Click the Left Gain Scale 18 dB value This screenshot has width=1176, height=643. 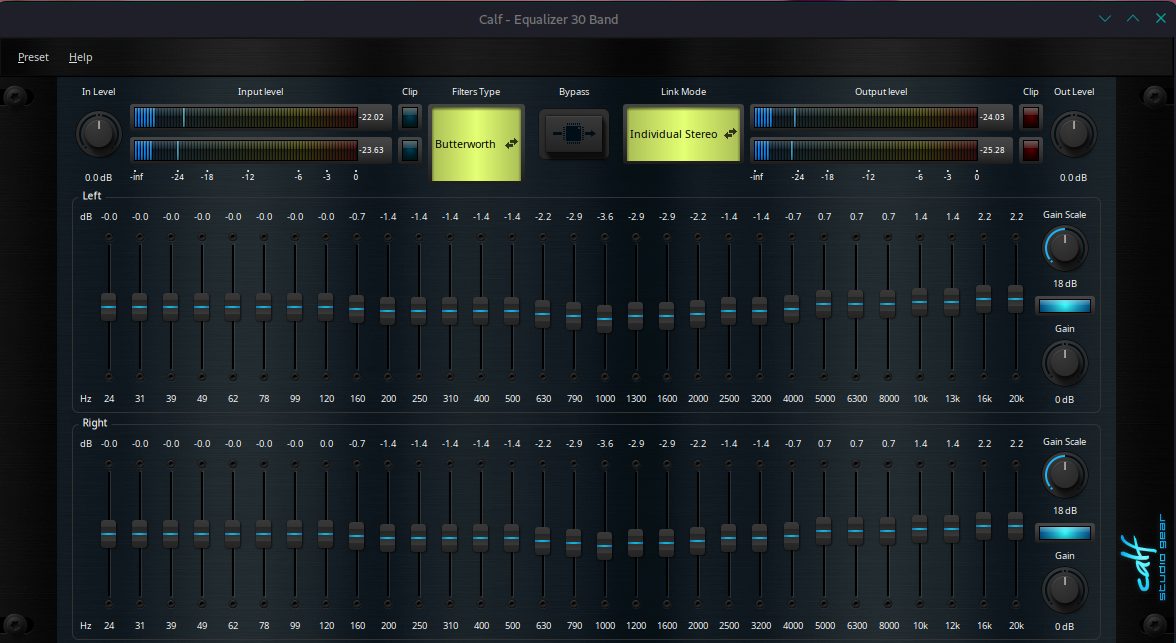[1065, 284]
